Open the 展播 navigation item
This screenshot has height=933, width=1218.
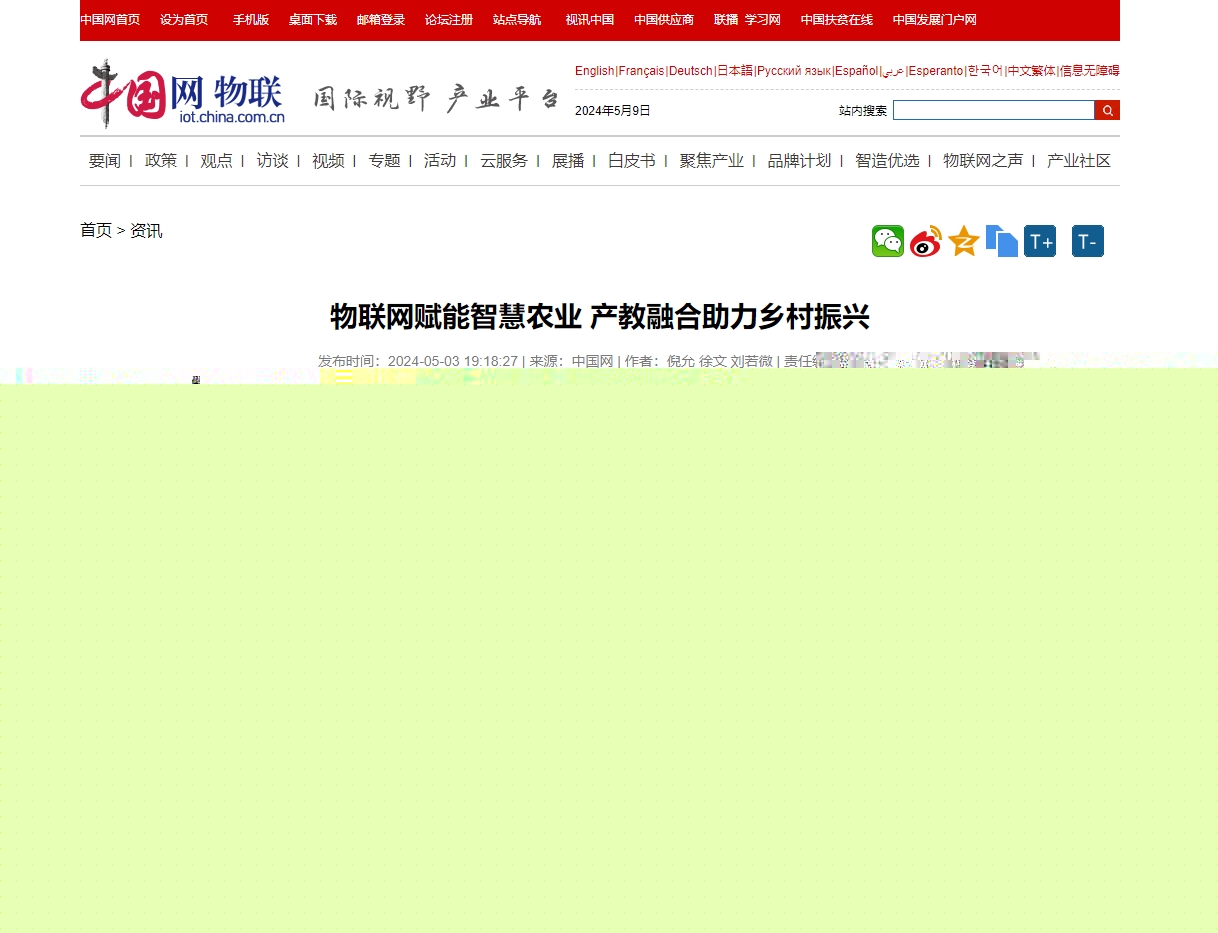pyautogui.click(x=568, y=161)
